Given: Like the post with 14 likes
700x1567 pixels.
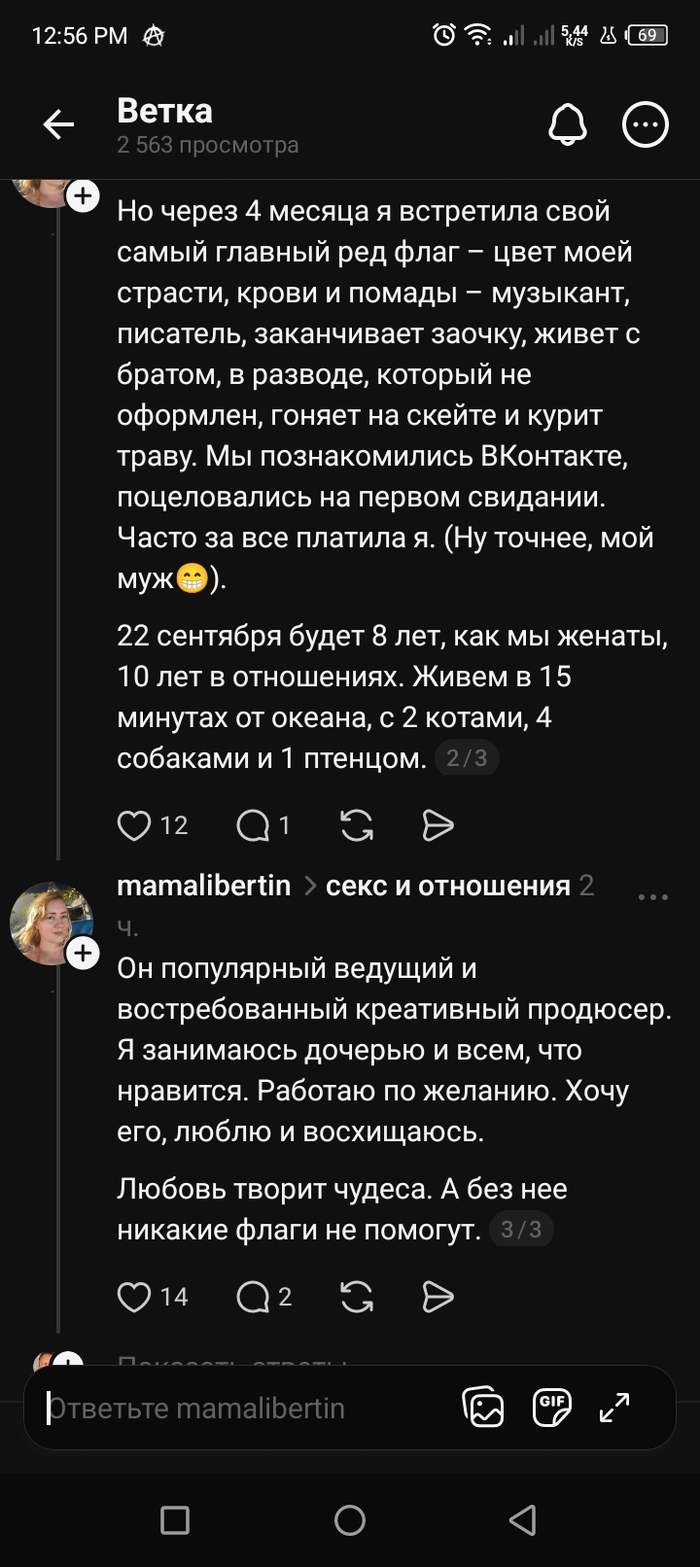Looking at the screenshot, I should click(134, 1297).
